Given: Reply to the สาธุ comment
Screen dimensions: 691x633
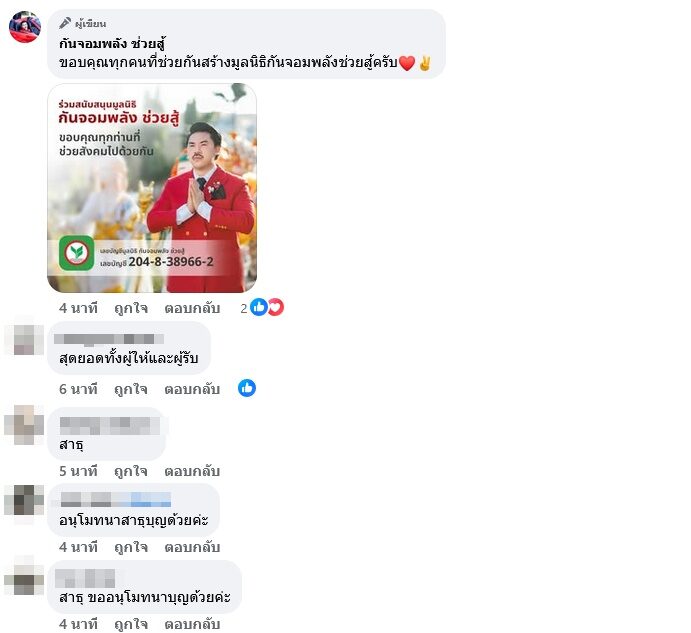Looking at the screenshot, I should (x=192, y=471).
